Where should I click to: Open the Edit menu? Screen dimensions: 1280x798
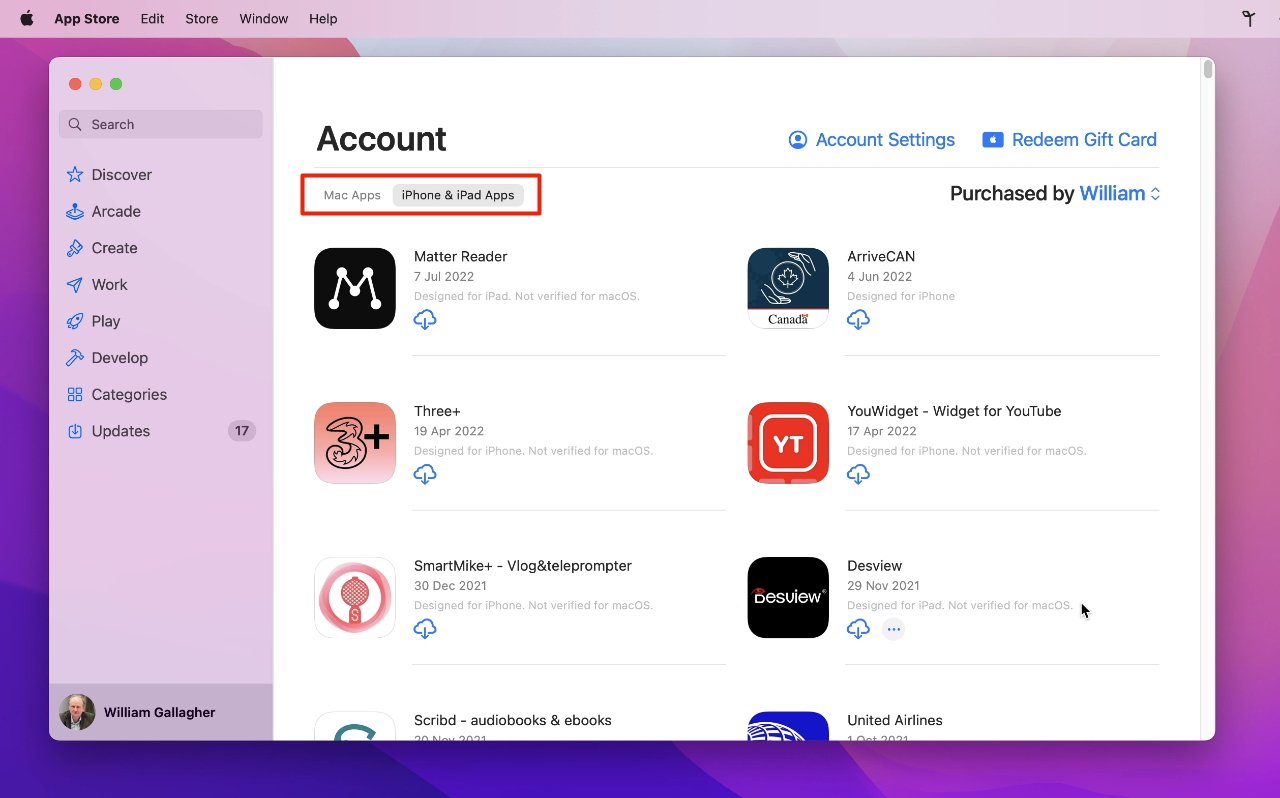pos(152,18)
